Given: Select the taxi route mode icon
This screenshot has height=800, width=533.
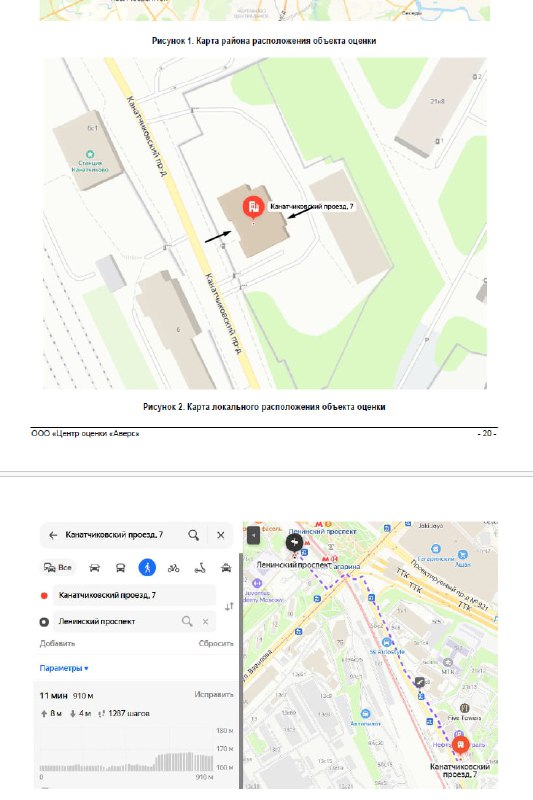Looking at the screenshot, I should (x=226, y=568).
